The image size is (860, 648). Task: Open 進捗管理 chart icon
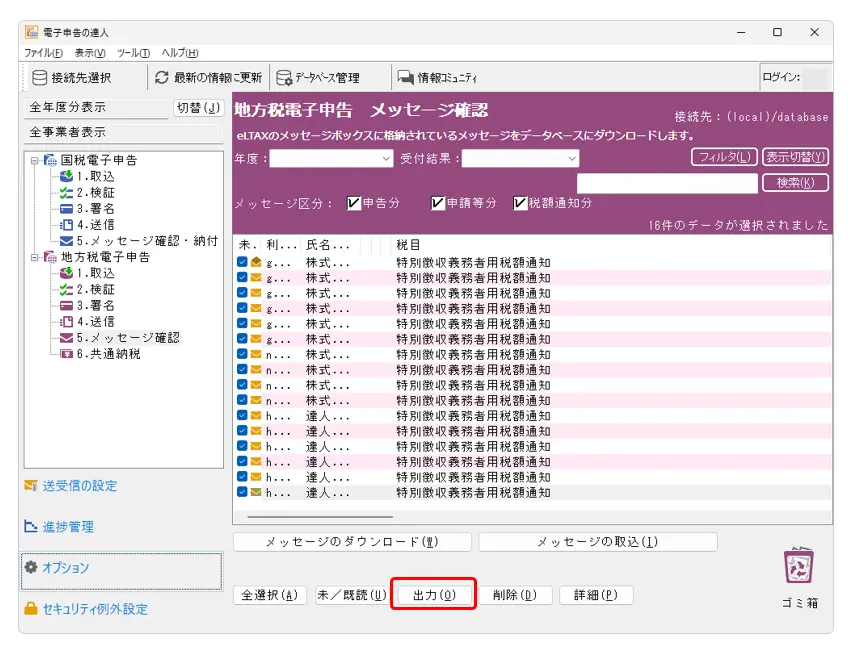31,526
